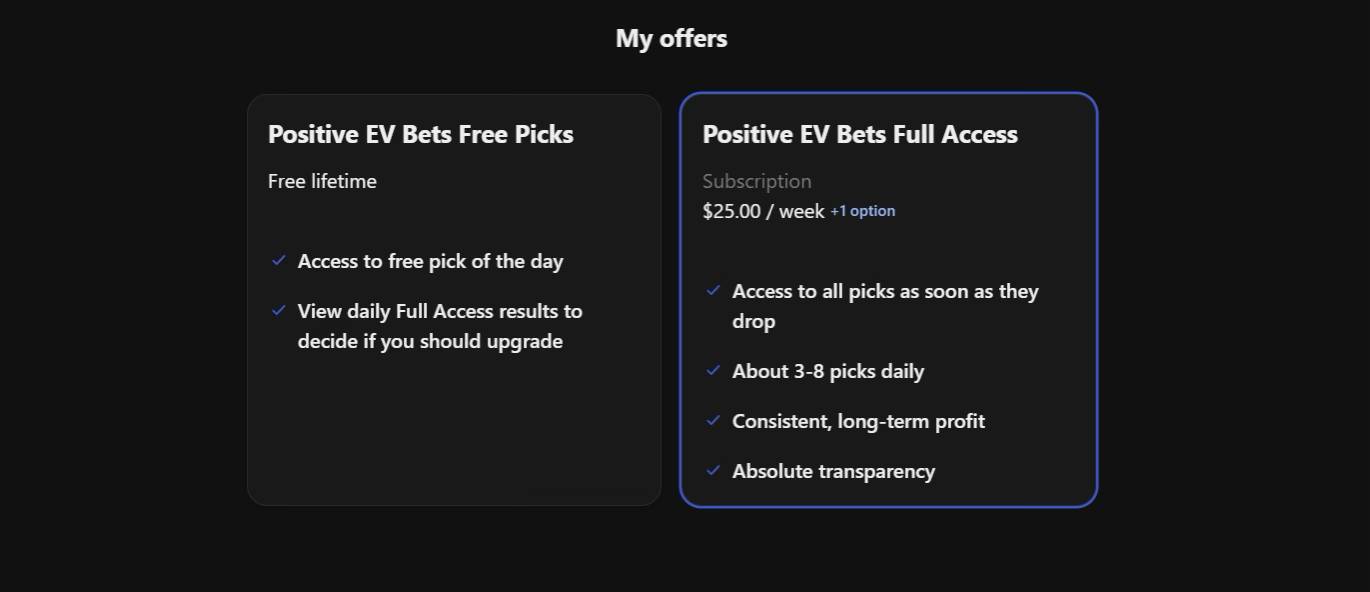Viewport: 1370px width, 592px height.
Task: Click the 'Positive EV Bets Free Picks' heading
Action: click(x=420, y=134)
